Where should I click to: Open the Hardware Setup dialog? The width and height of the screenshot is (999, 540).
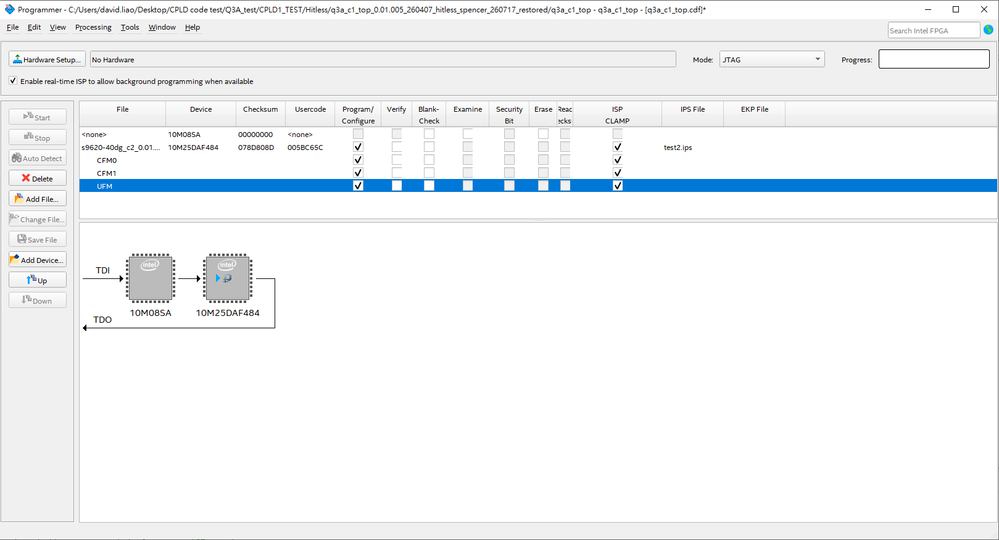coord(47,59)
